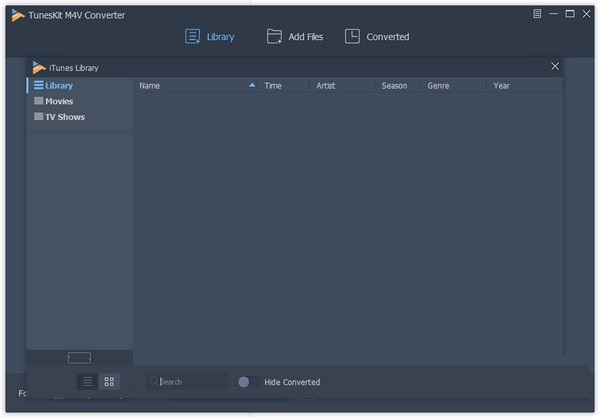
Task: Sort by Artist column header
Action: (x=326, y=86)
